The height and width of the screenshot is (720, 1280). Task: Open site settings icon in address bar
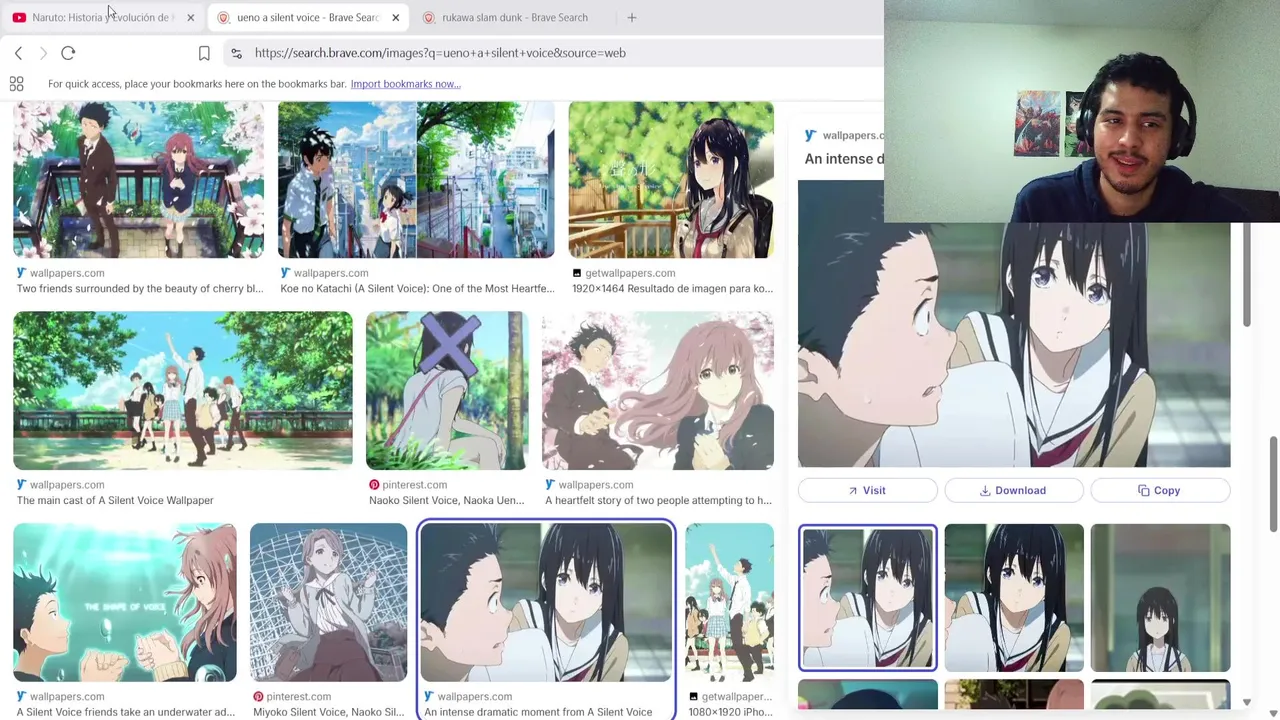[x=236, y=53]
